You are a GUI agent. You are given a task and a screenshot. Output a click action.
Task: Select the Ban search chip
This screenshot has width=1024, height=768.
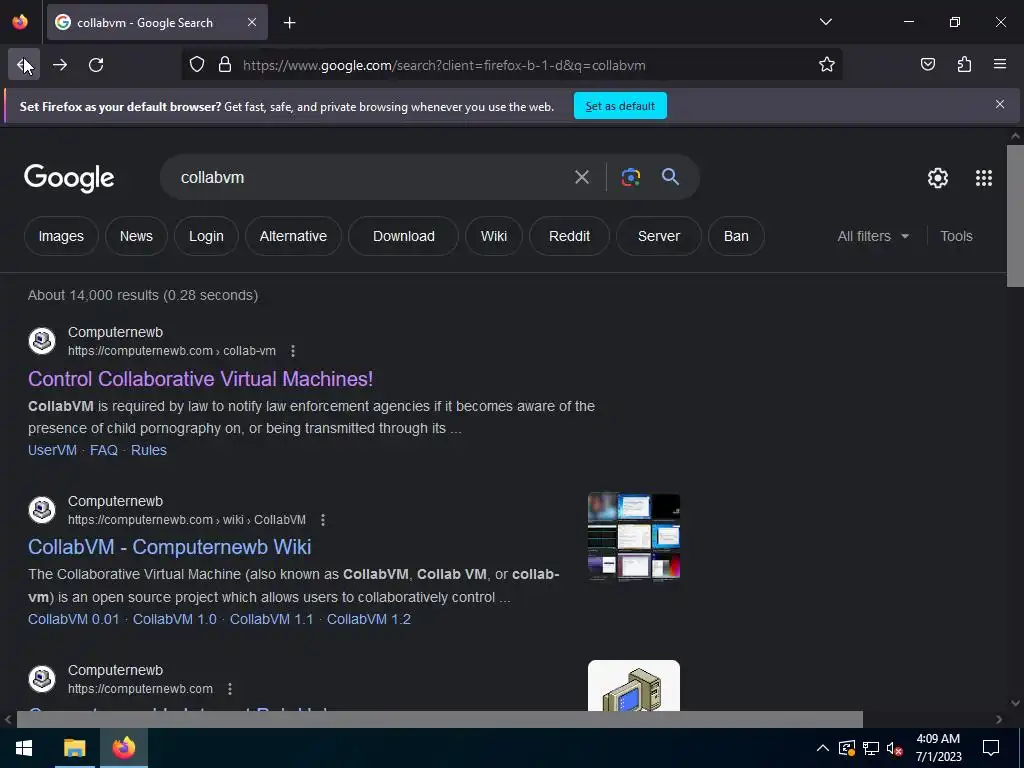click(736, 236)
